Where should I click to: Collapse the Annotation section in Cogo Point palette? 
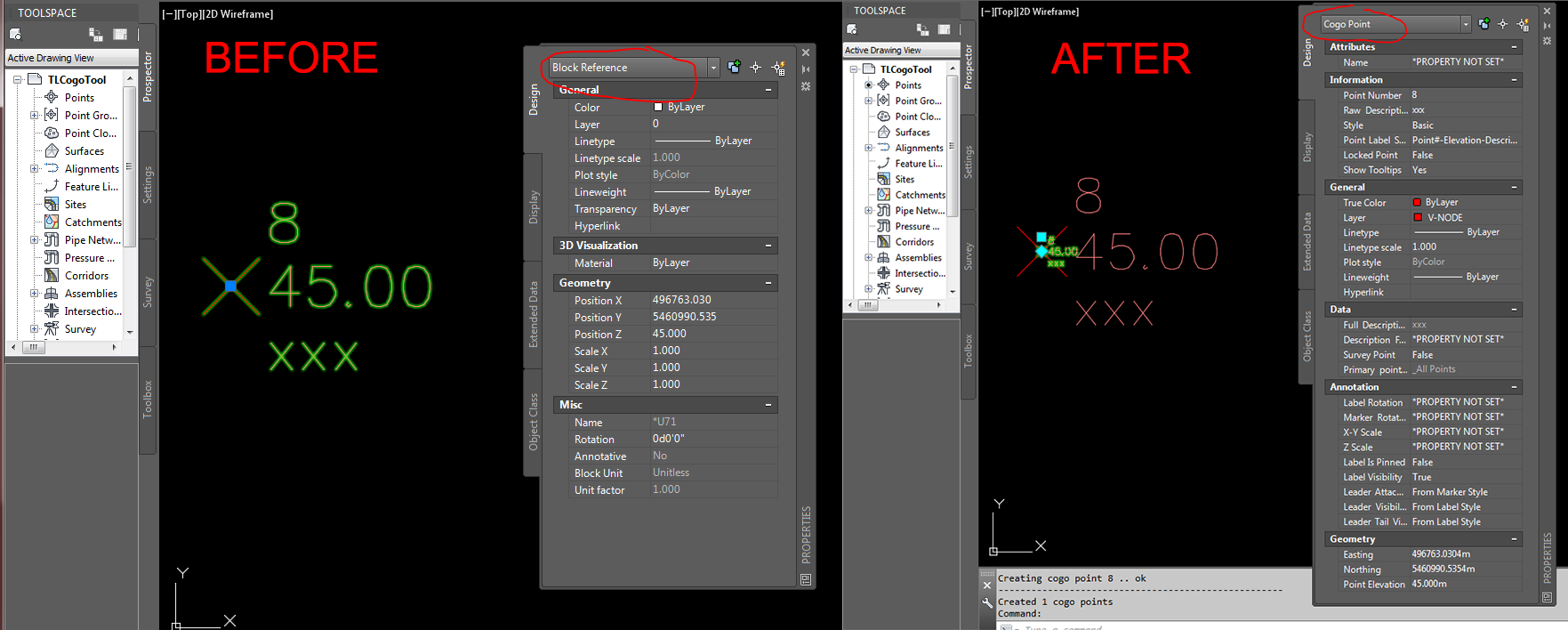coord(1514,387)
